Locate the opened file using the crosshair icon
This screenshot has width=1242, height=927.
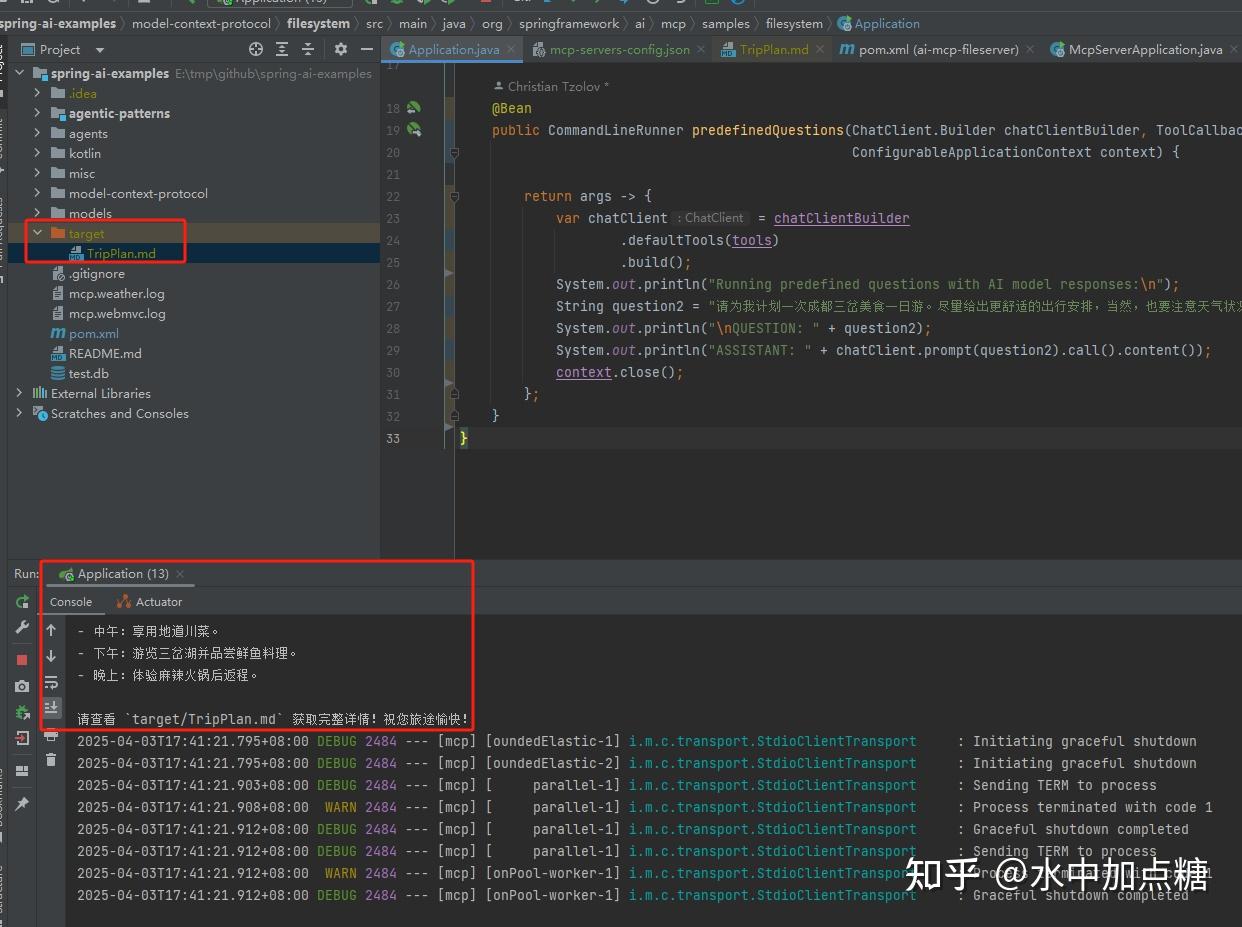(x=256, y=49)
